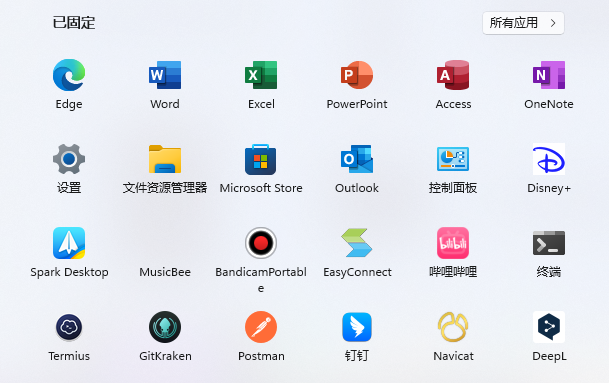Open 所有应用 button
Image resolution: width=609 pixels, height=383 pixels.
(x=523, y=23)
